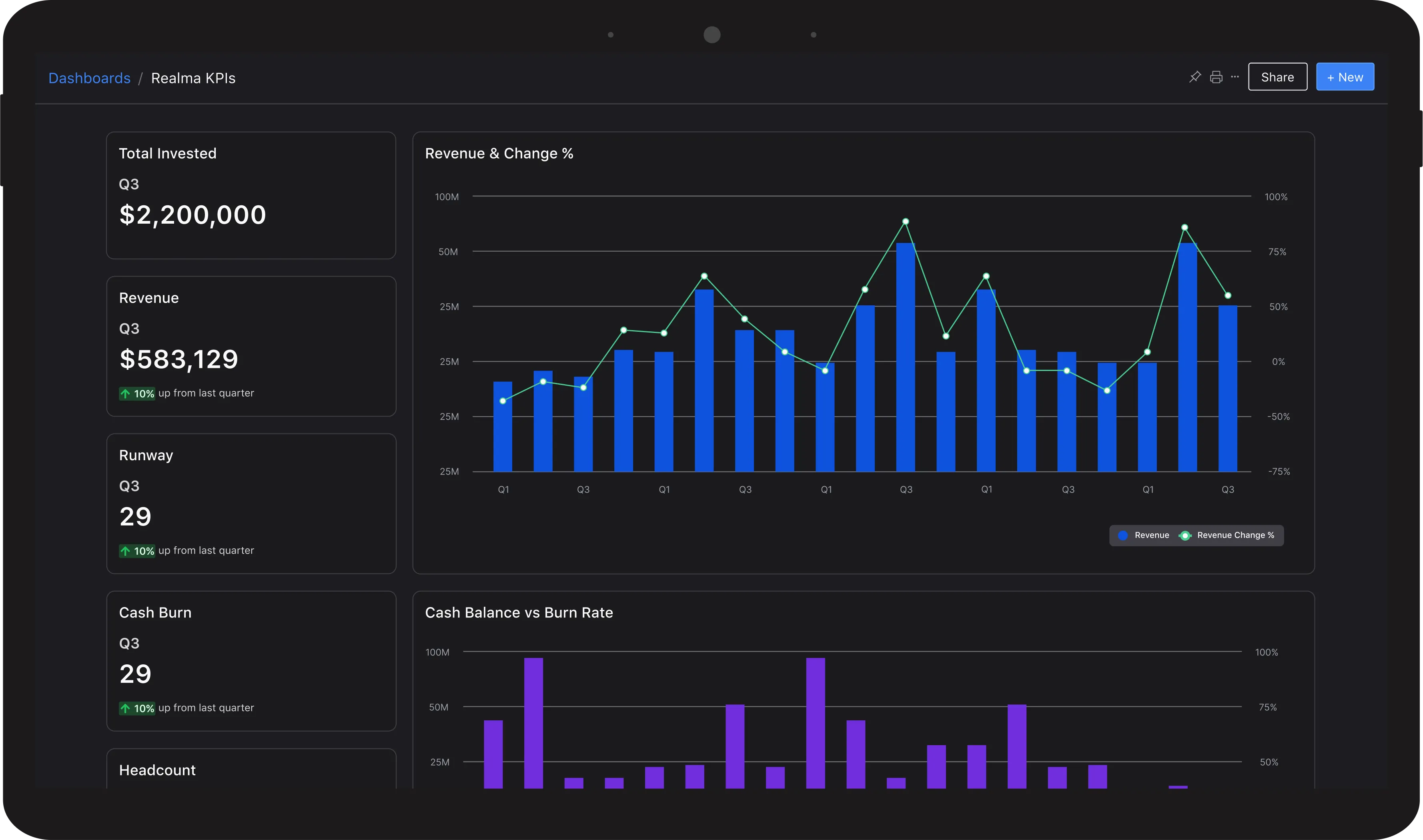Click the Realma KPIs breadcrumb title

[x=193, y=78]
